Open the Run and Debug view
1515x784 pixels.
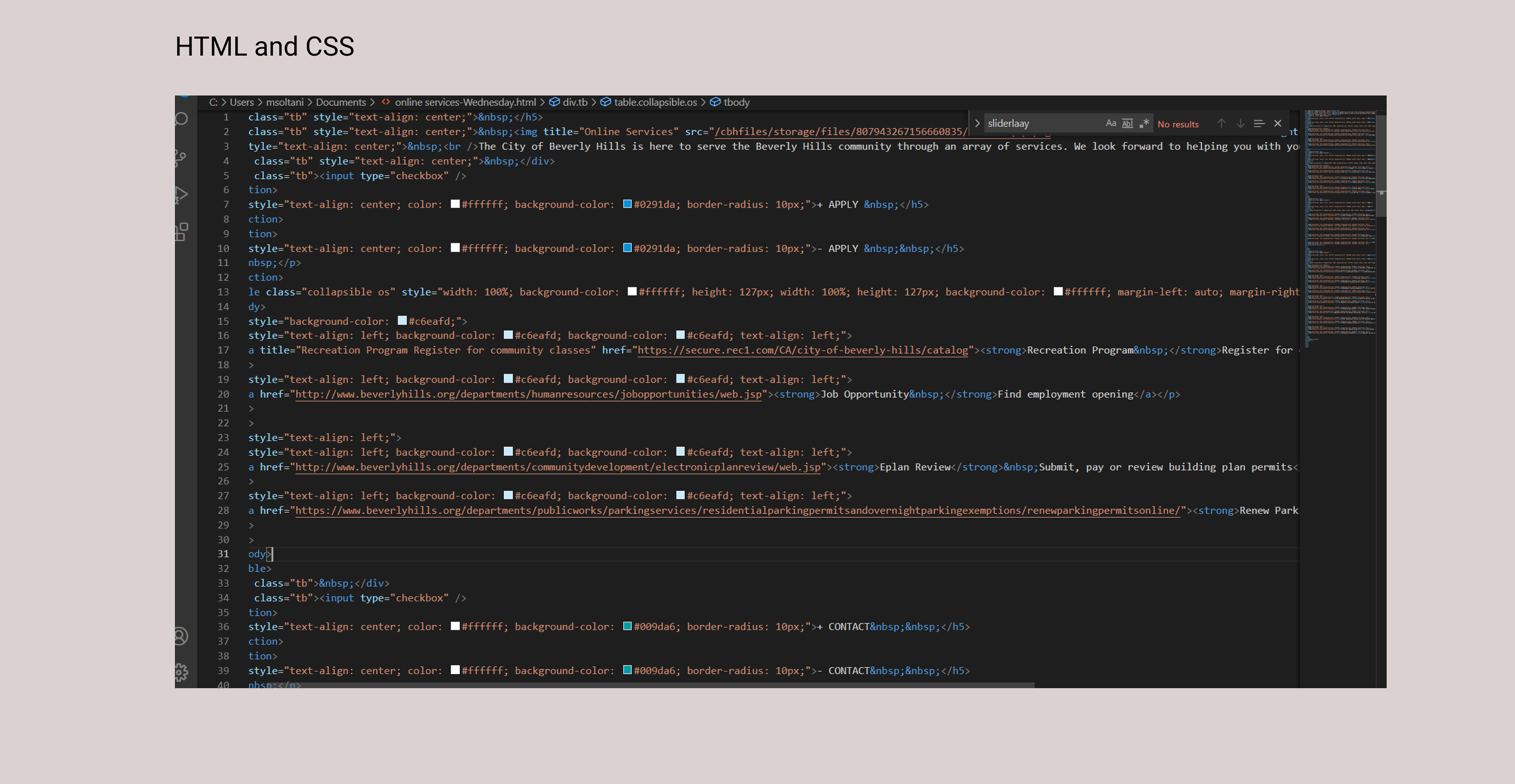click(x=181, y=194)
